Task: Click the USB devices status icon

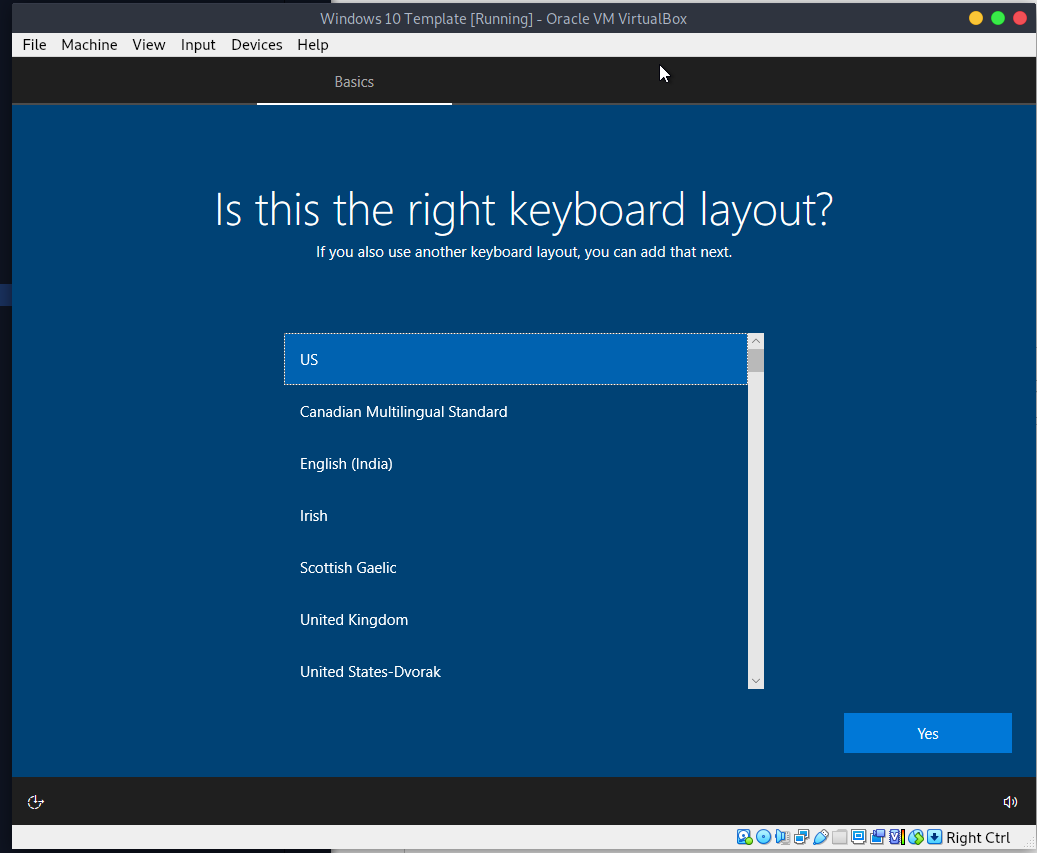Action: pyautogui.click(x=821, y=837)
